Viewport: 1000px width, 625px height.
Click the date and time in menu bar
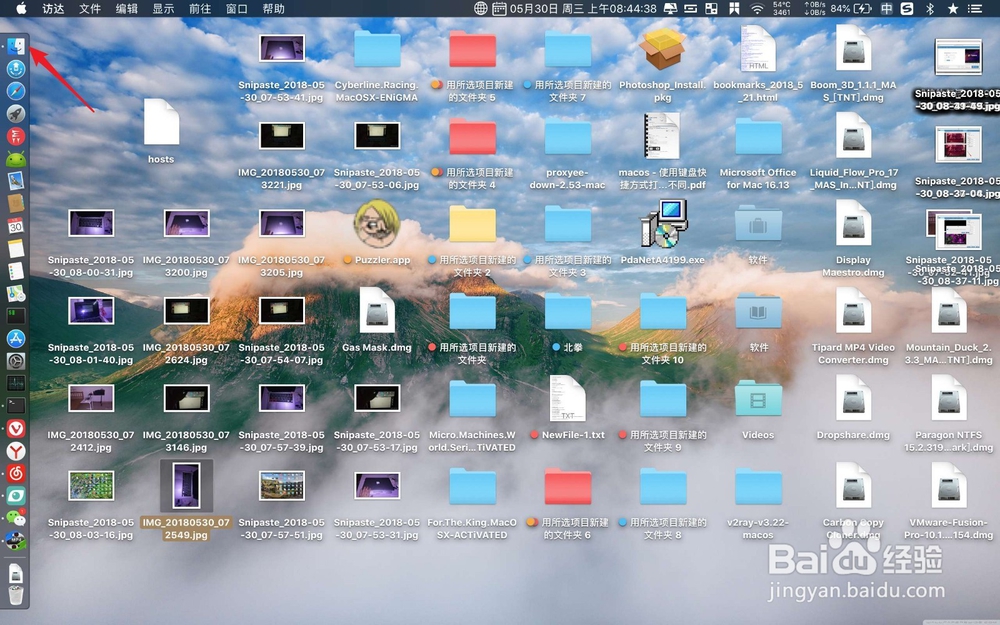click(x=580, y=10)
